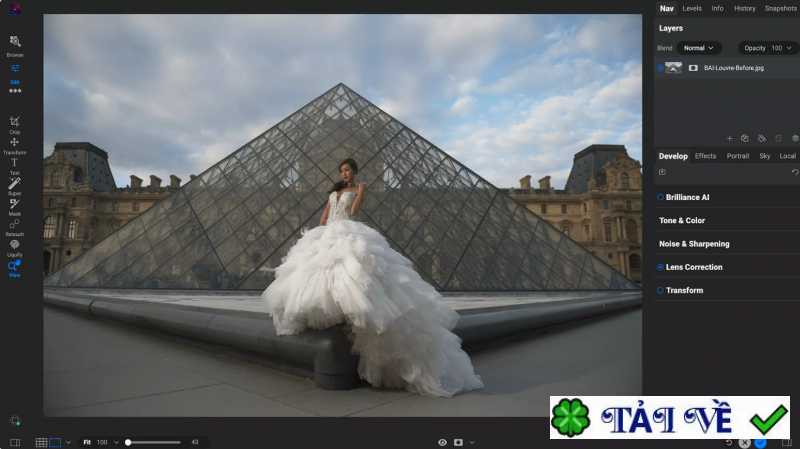Click the new blank layer icon

click(x=778, y=138)
